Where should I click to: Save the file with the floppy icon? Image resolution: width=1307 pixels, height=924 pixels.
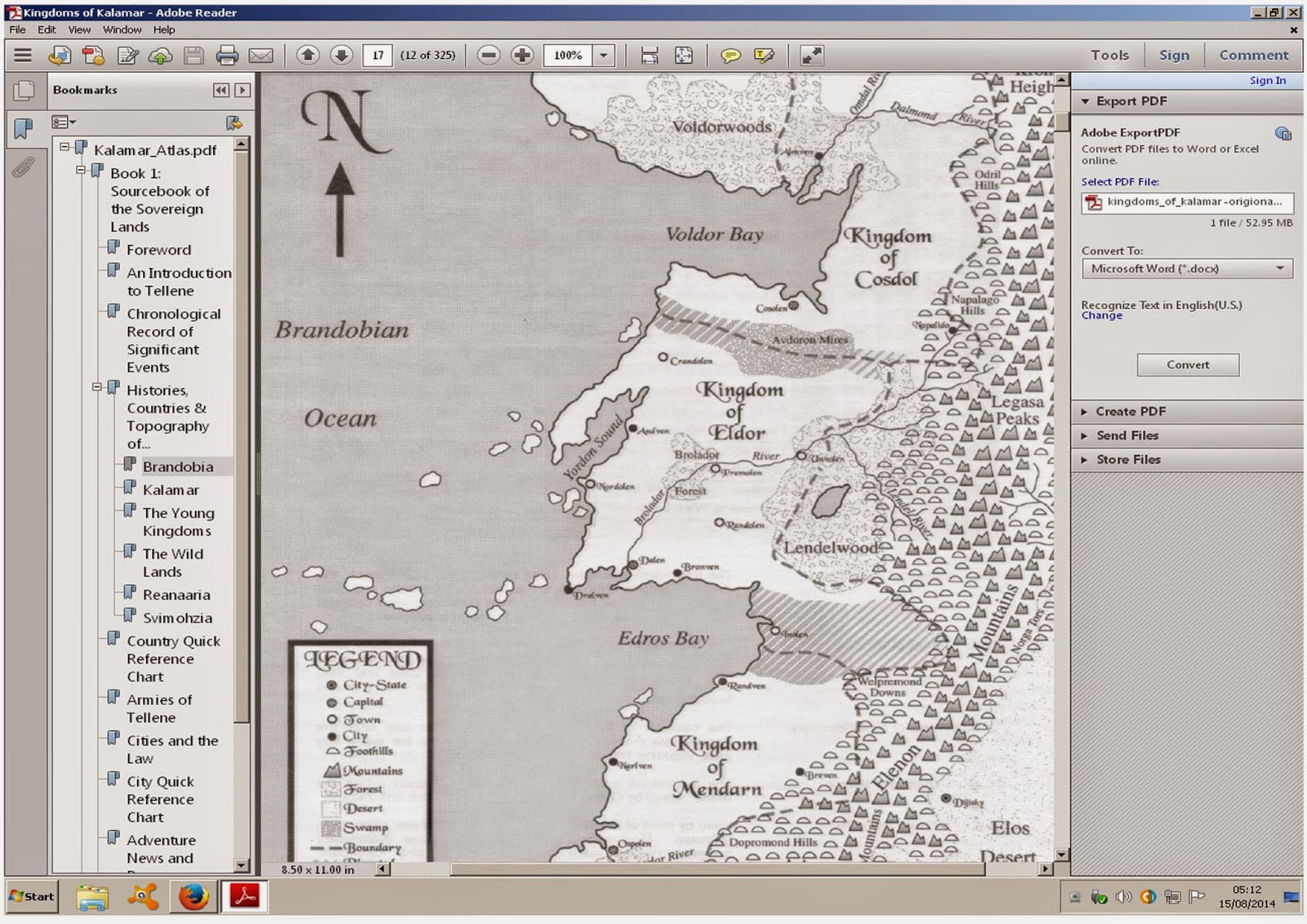coord(194,56)
